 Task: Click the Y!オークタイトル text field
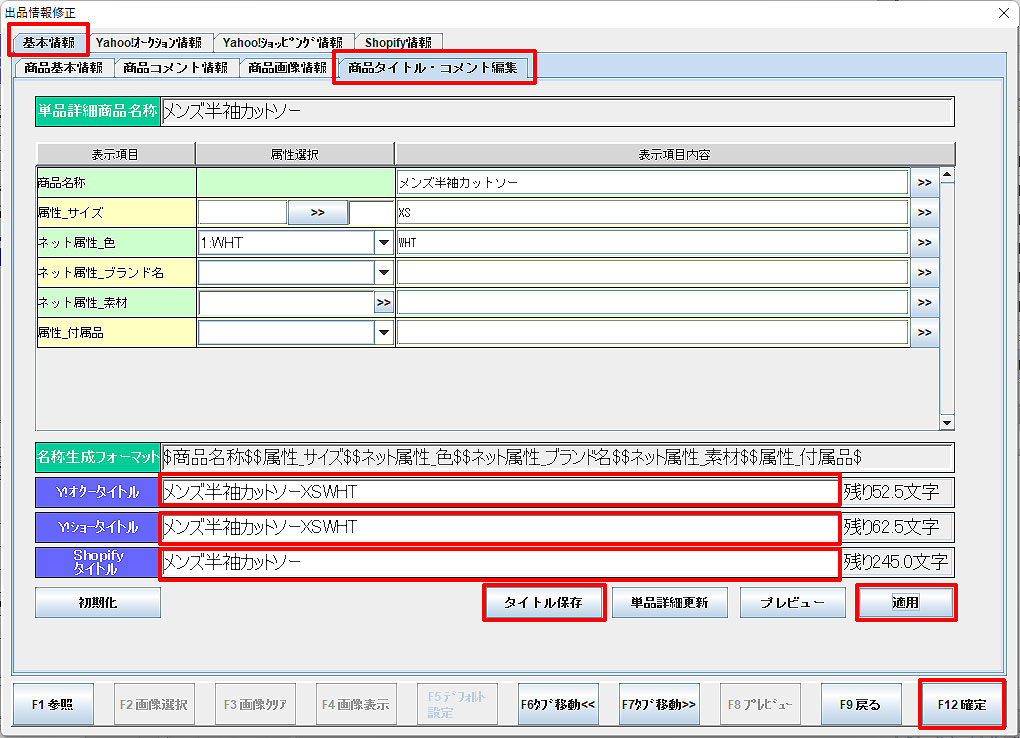(x=499, y=491)
